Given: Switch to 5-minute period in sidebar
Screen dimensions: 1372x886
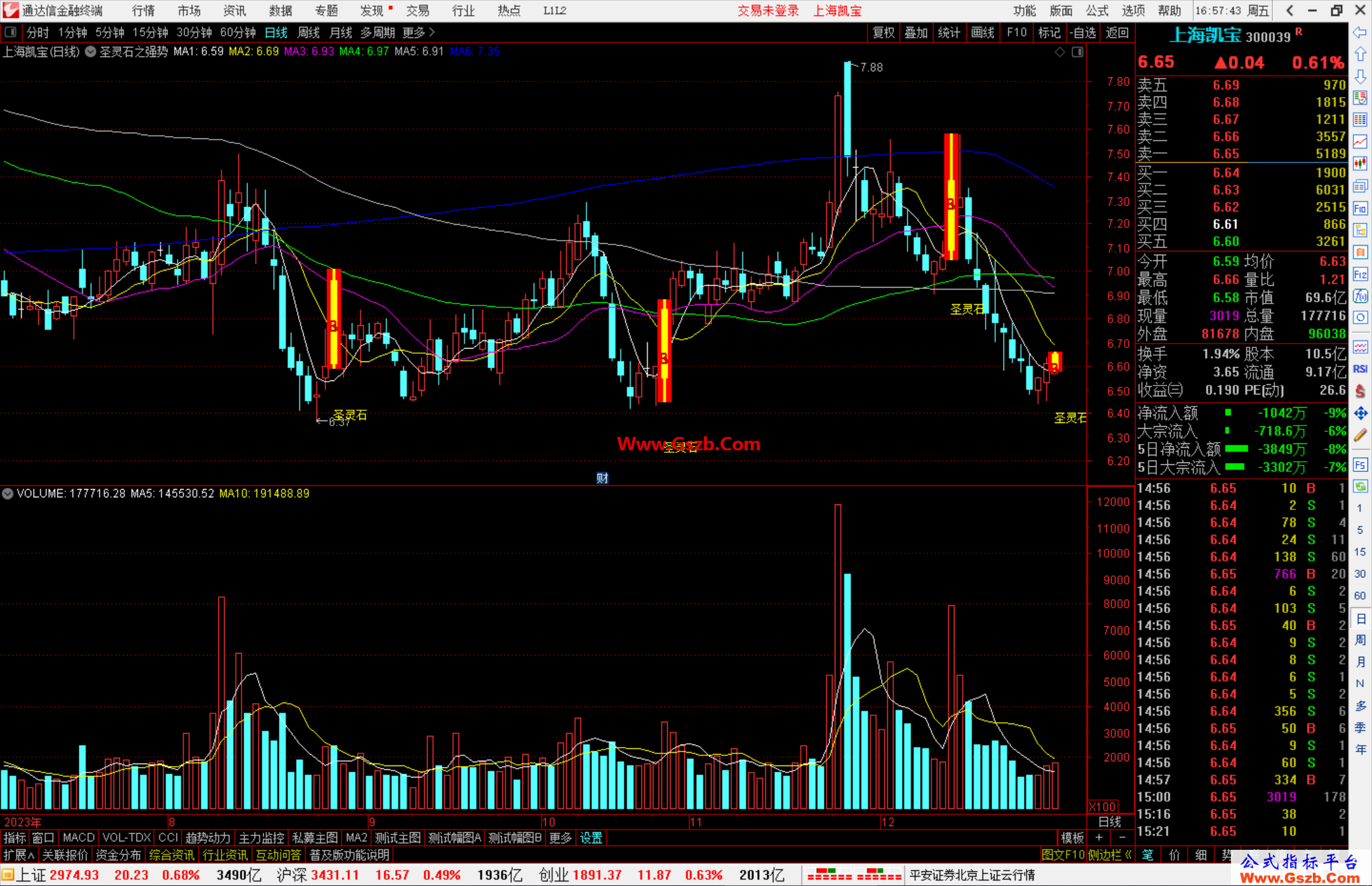Looking at the screenshot, I should [x=1359, y=530].
